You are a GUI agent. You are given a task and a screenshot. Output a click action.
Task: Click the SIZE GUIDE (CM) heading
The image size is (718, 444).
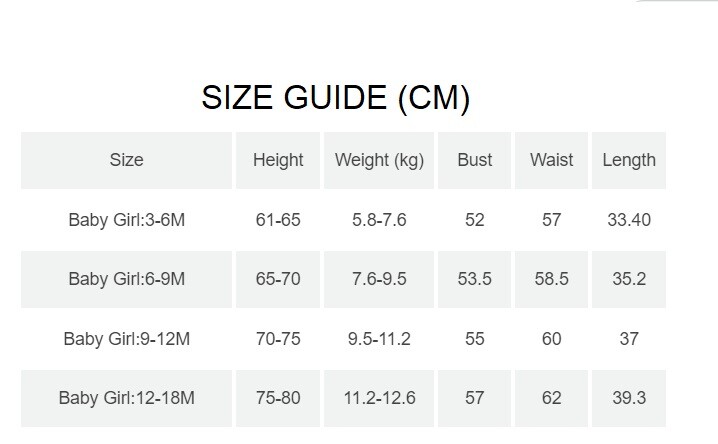[336, 98]
